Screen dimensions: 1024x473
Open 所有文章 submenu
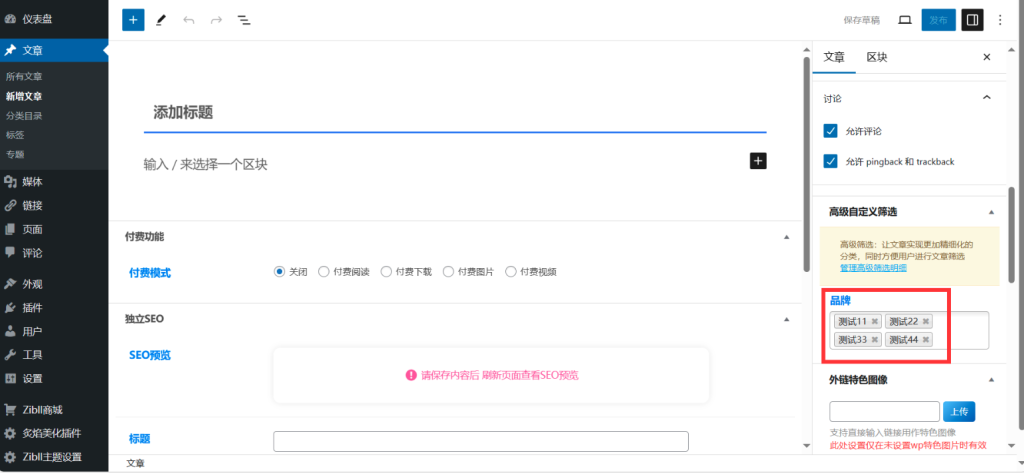[24, 76]
